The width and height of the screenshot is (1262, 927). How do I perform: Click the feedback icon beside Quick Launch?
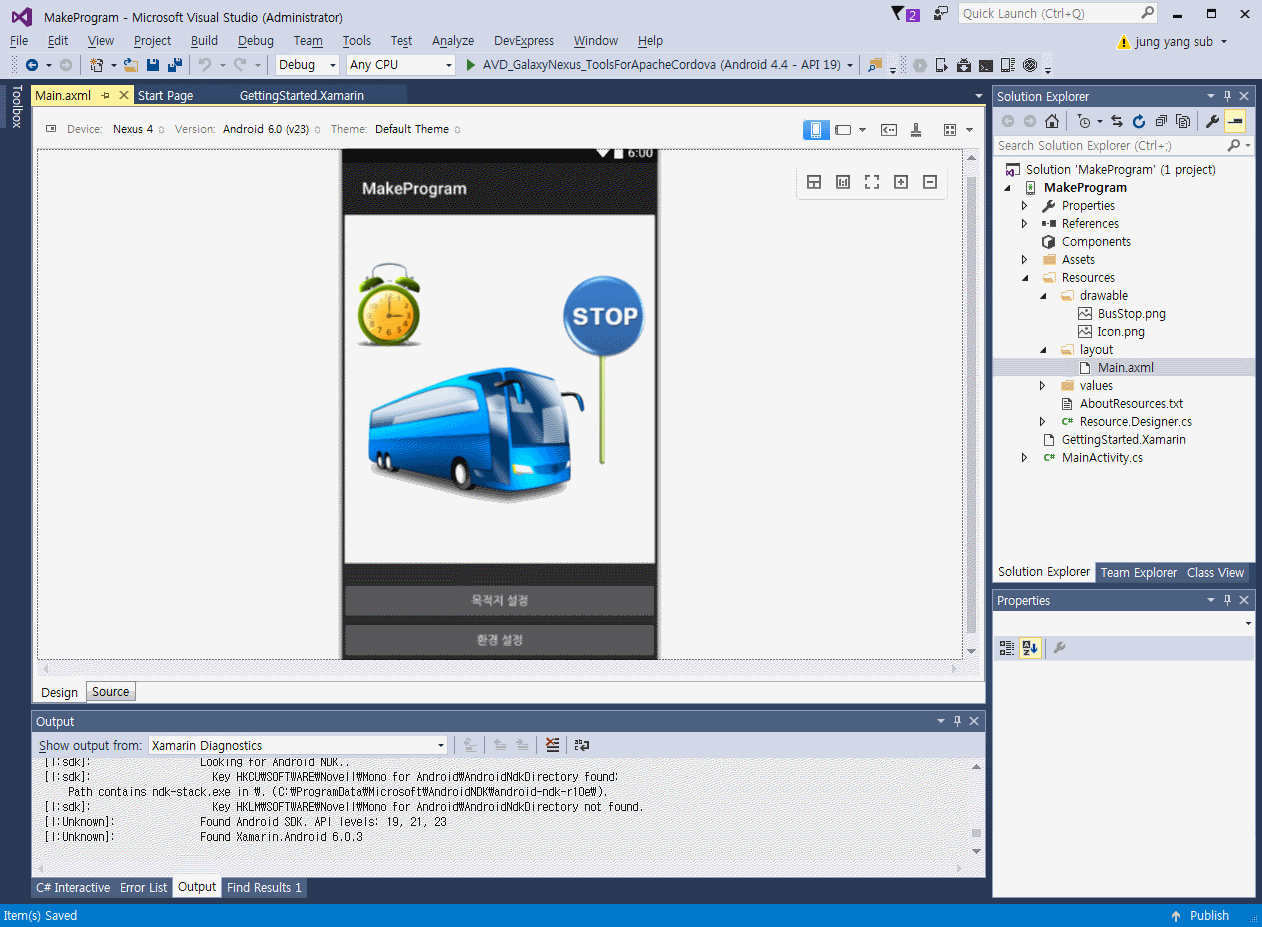tap(940, 13)
